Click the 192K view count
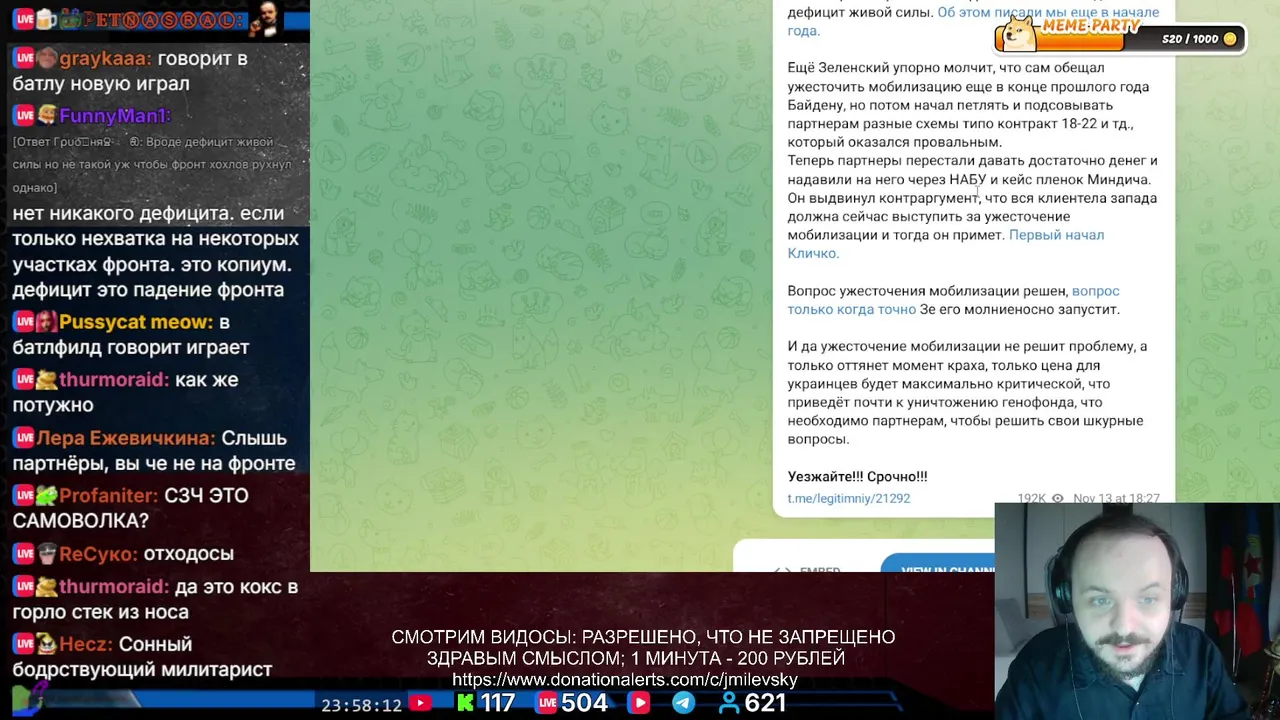 1031,498
